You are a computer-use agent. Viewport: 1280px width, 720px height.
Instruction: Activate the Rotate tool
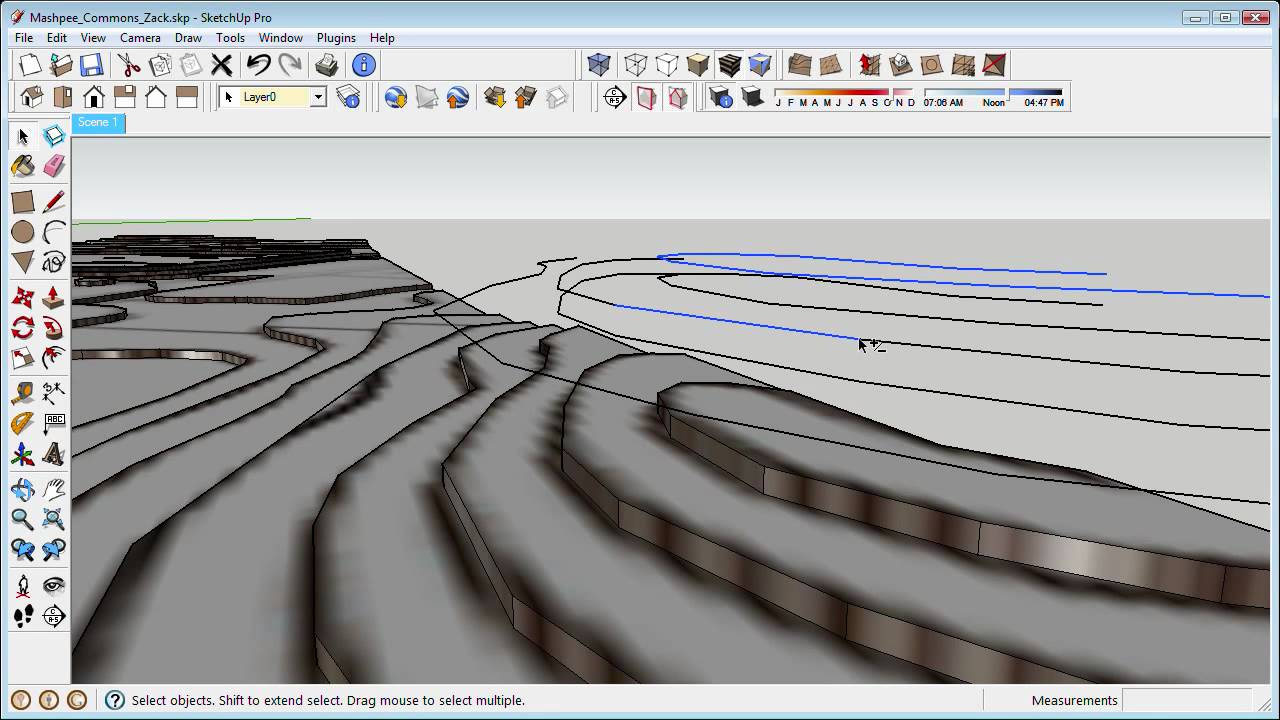(x=23, y=328)
